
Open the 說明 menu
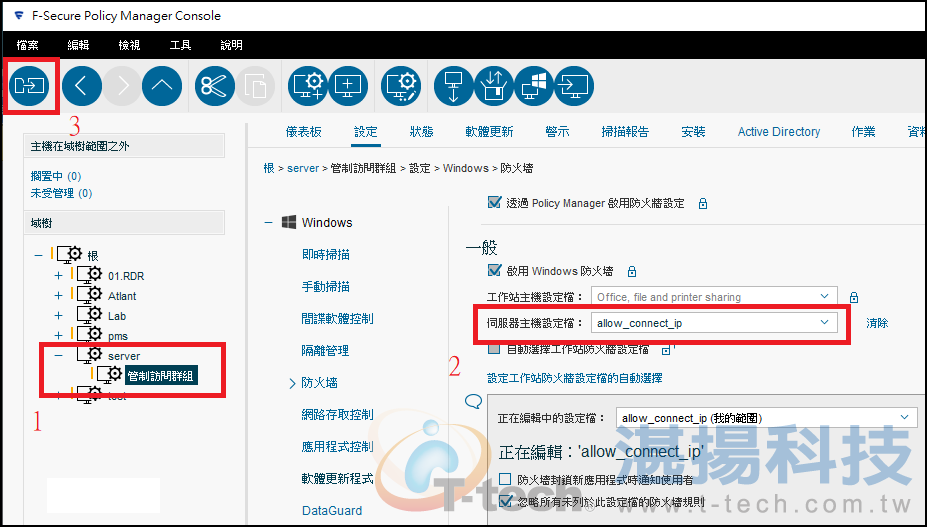(x=231, y=45)
